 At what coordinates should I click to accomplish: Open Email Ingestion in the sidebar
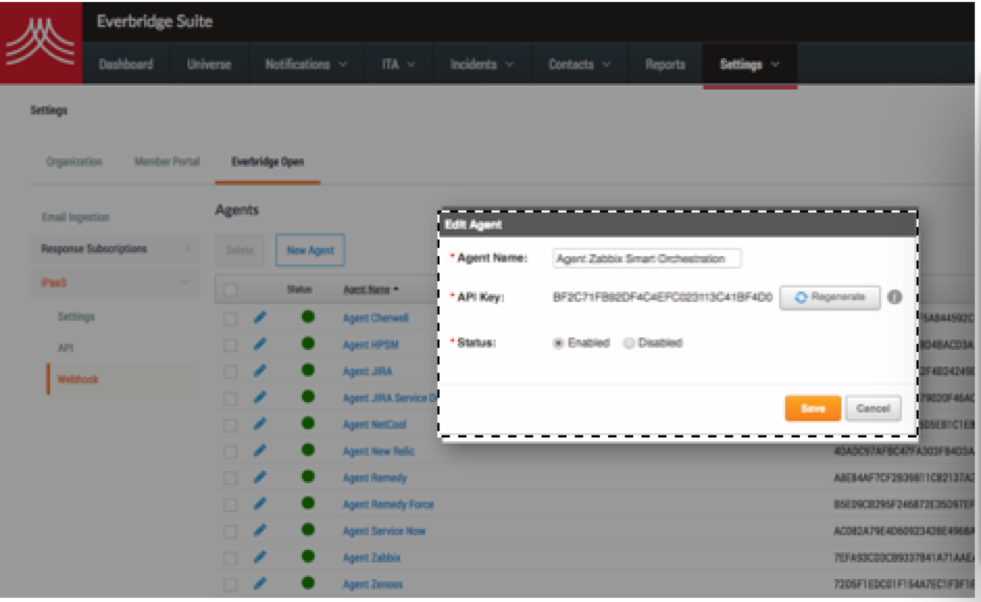[76, 217]
